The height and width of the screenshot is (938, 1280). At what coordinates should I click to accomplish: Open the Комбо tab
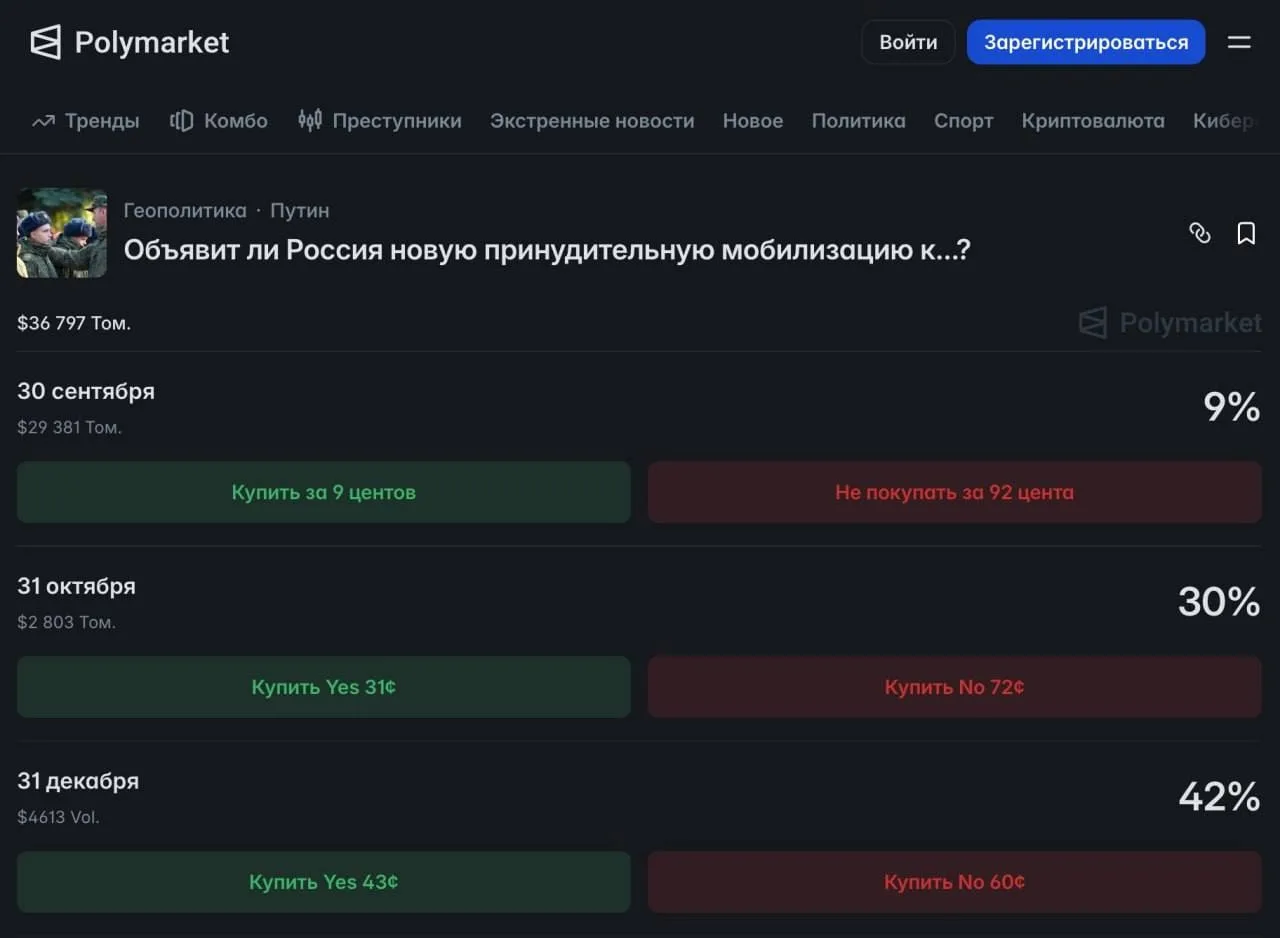click(x=236, y=121)
